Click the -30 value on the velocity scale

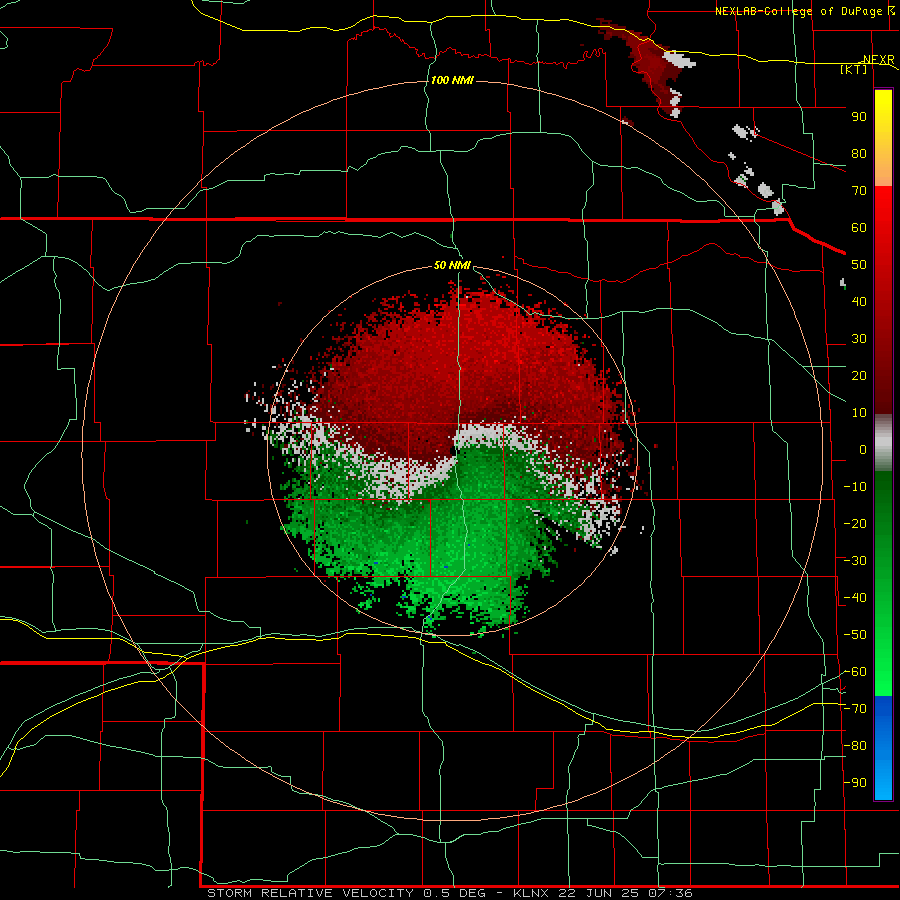coord(855,561)
